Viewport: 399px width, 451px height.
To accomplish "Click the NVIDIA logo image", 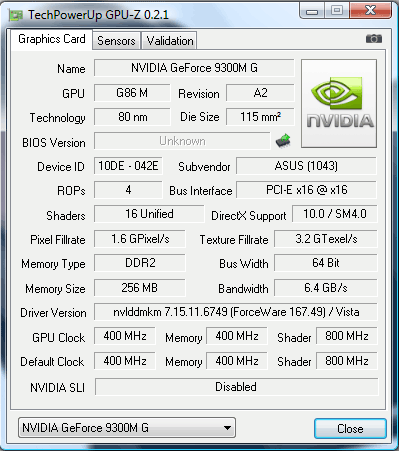I will 339,103.
